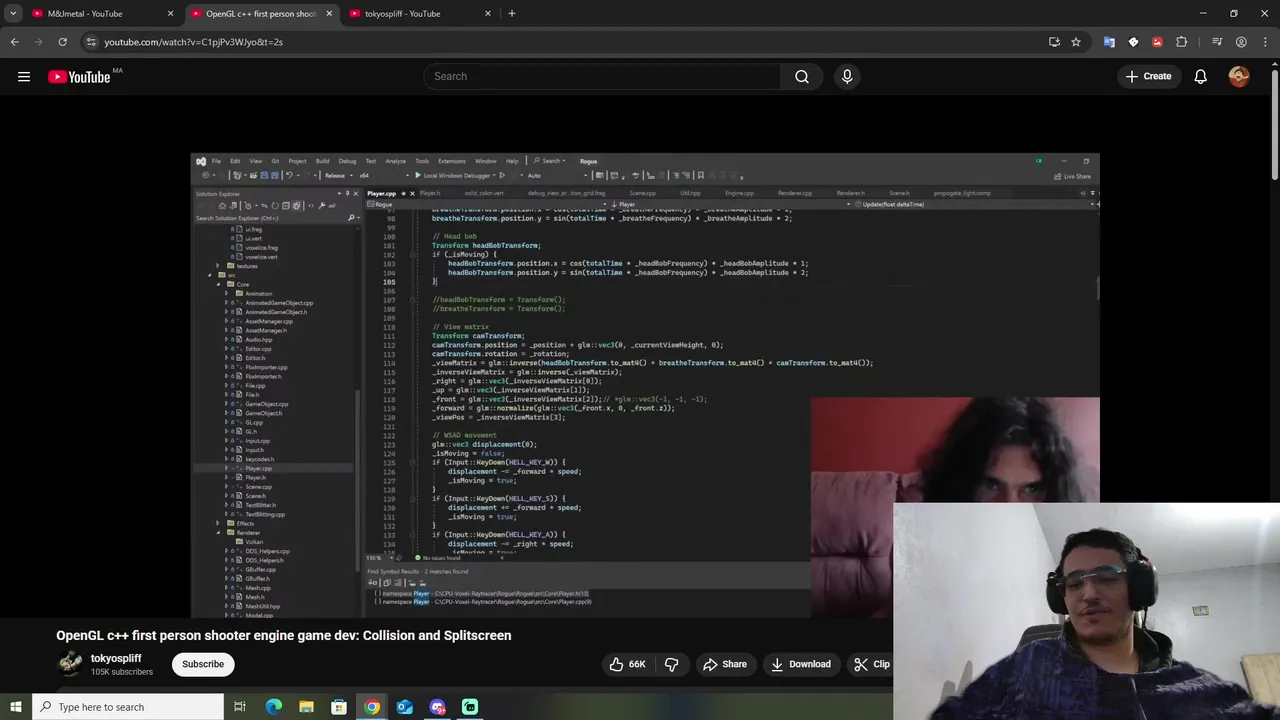Click the dark diamond extension icon

[x=1133, y=42]
